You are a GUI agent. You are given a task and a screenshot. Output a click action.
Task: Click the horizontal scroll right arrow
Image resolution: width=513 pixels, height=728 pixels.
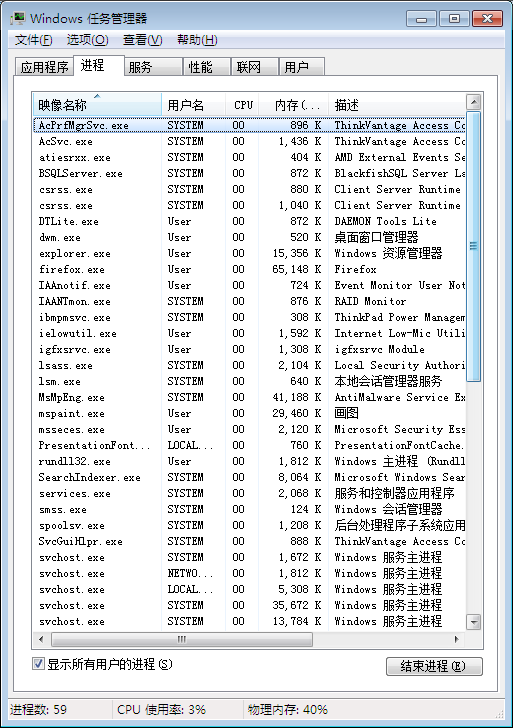coord(457,639)
